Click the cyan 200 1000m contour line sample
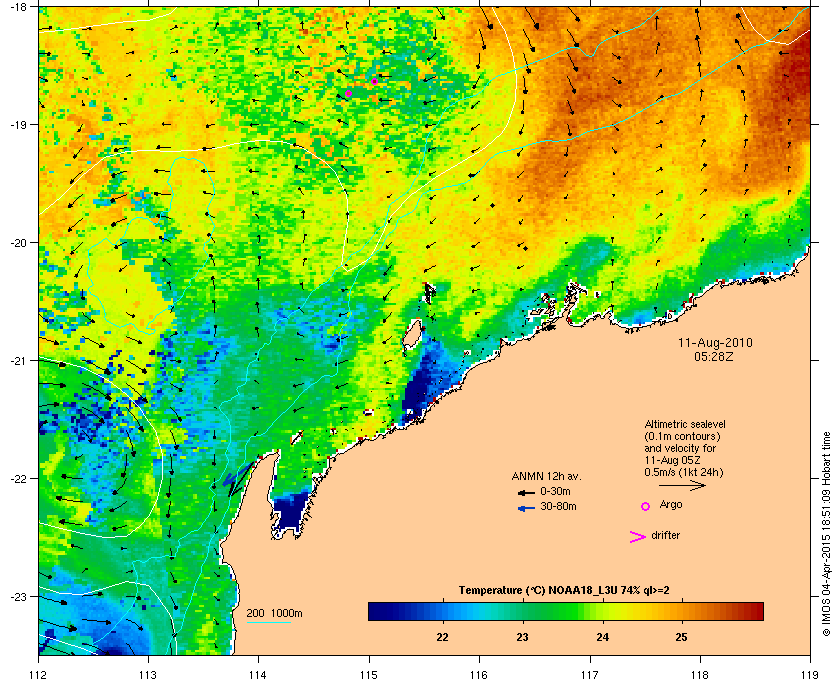Image resolution: width=840 pixels, height=680 pixels. tap(268, 622)
